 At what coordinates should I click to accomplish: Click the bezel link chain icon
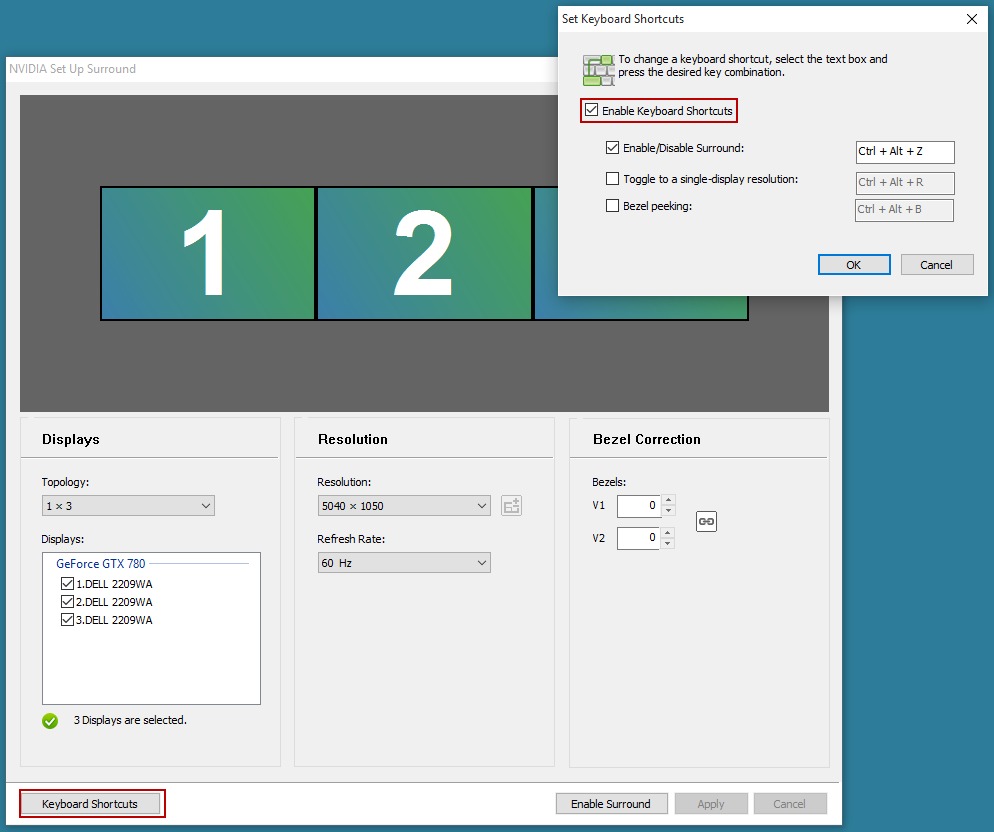706,521
